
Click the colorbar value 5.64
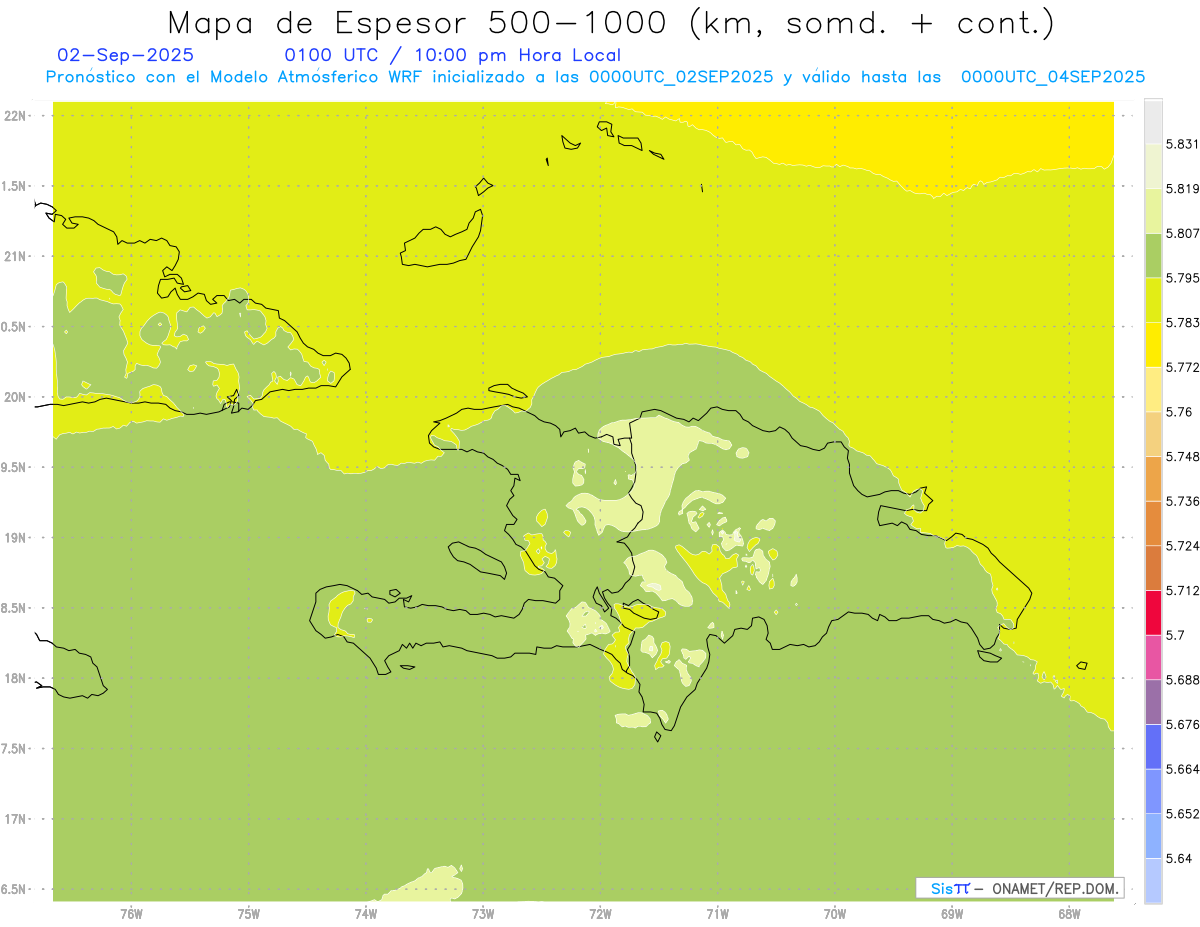click(x=1179, y=858)
